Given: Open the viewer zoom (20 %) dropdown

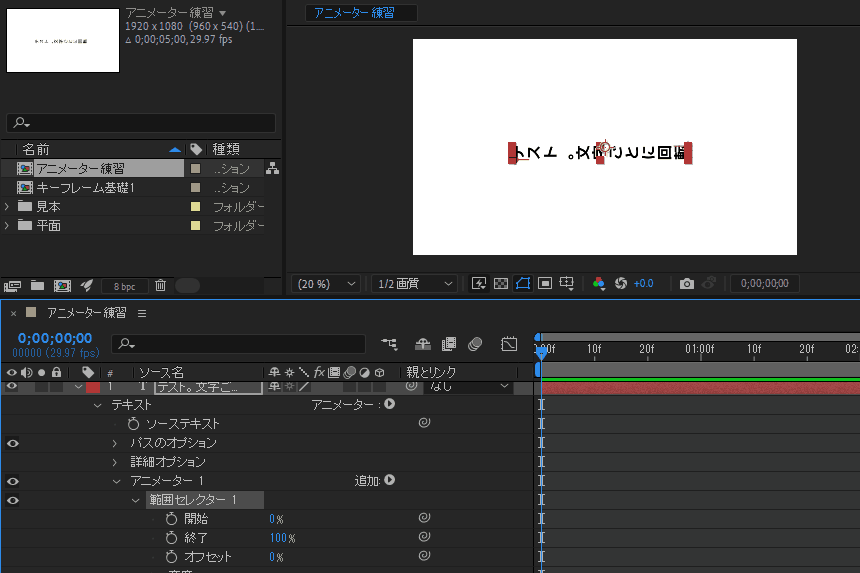Looking at the screenshot, I should pyautogui.click(x=326, y=283).
